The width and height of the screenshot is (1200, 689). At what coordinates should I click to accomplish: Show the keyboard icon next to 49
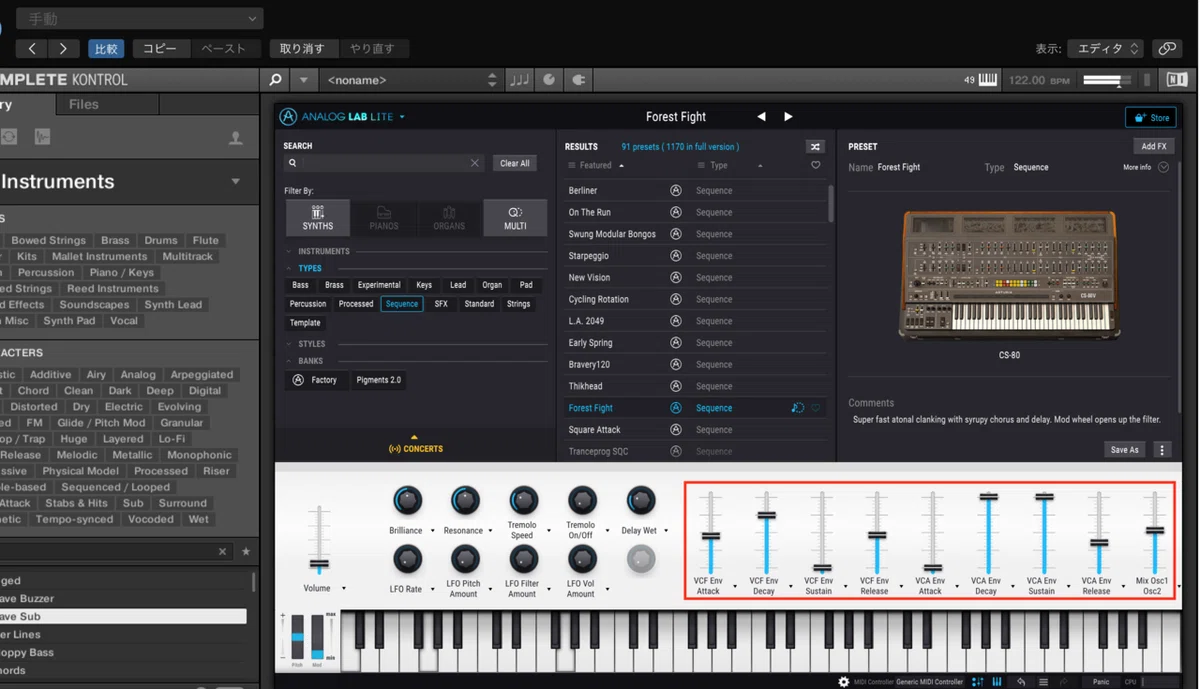987,80
